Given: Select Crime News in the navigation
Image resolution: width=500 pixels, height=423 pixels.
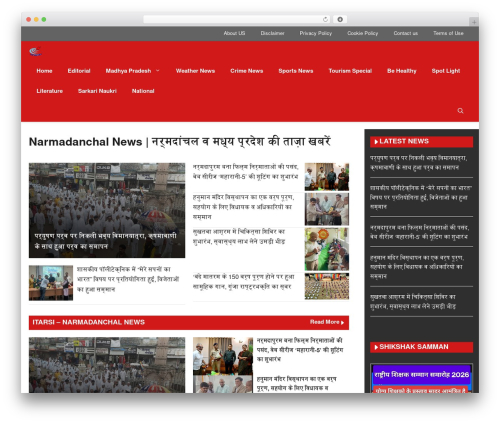Looking at the screenshot, I should tap(247, 71).
